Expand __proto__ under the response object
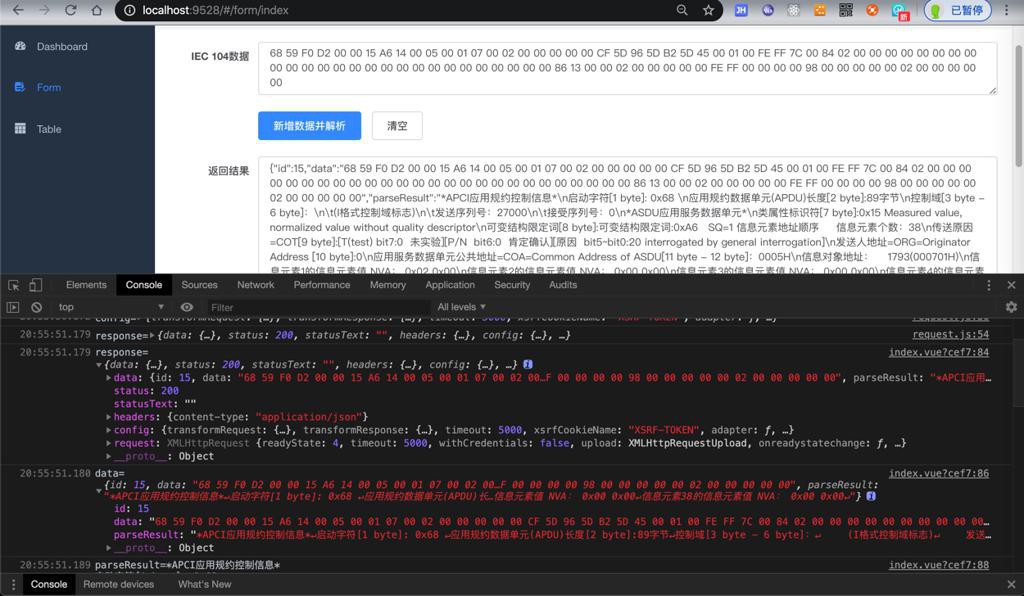Image resolution: width=1024 pixels, height=596 pixels. pyautogui.click(x=108, y=456)
